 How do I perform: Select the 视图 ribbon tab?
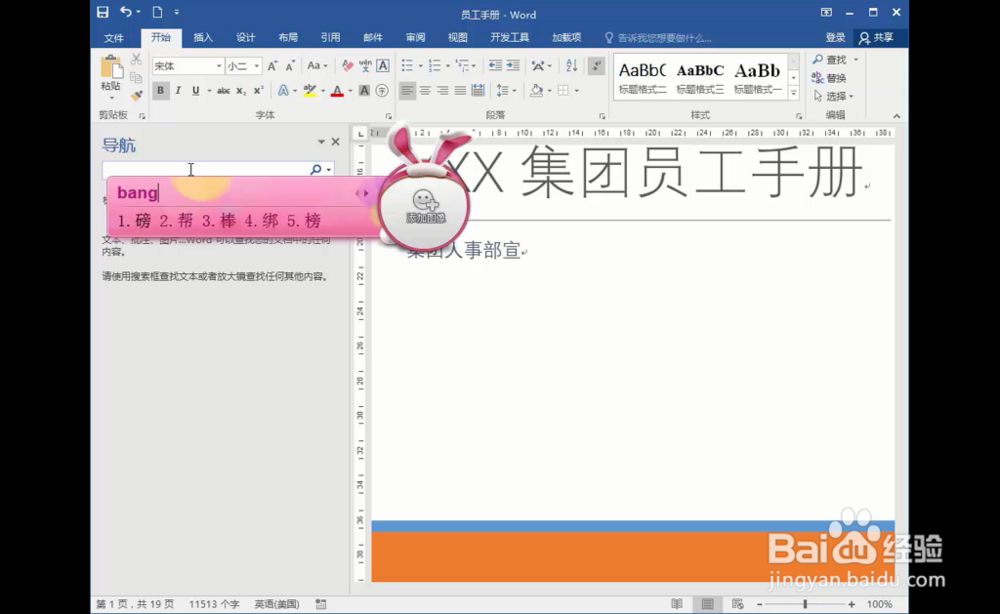[457, 38]
